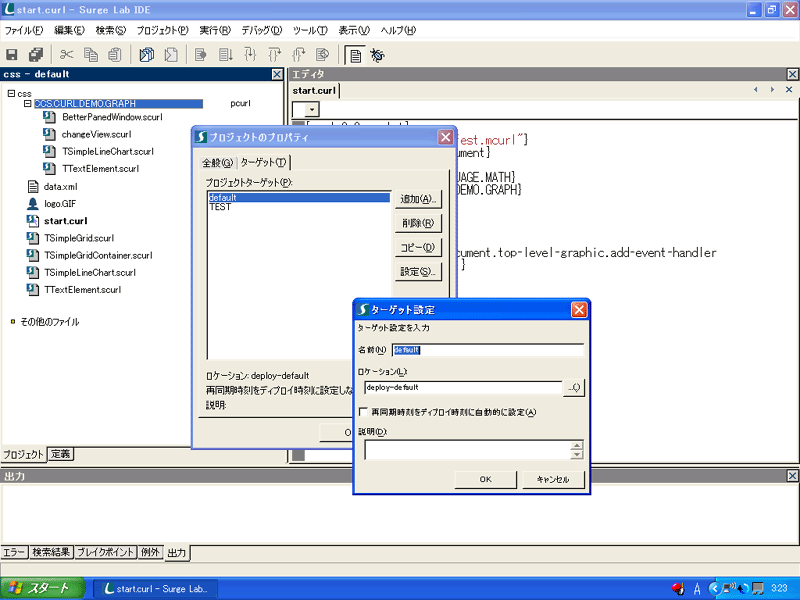This screenshot has width=800, height=600.
Task: Open the 編集 menu
Action: [x=69, y=30]
